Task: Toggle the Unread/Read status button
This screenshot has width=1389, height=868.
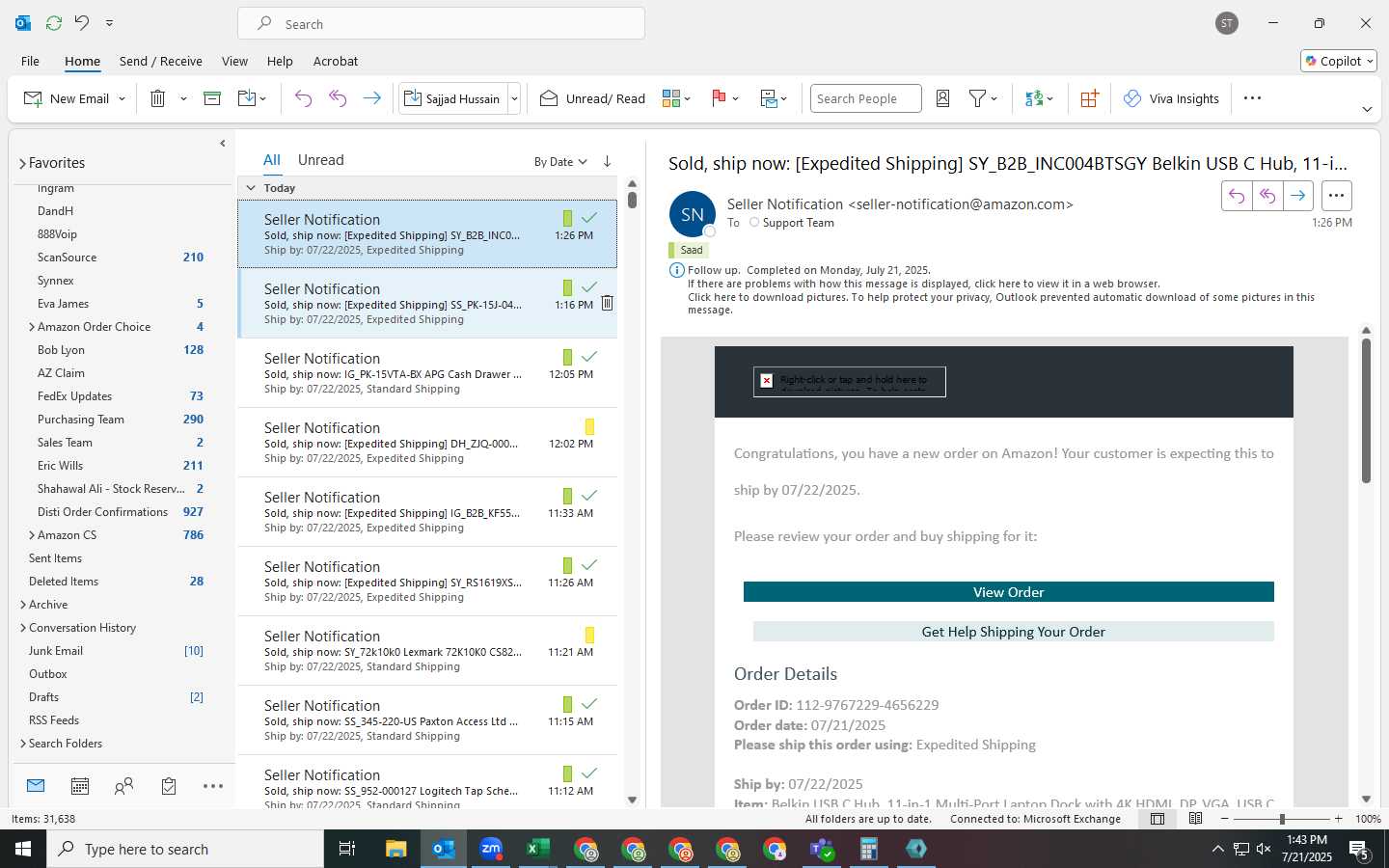Action: click(592, 98)
